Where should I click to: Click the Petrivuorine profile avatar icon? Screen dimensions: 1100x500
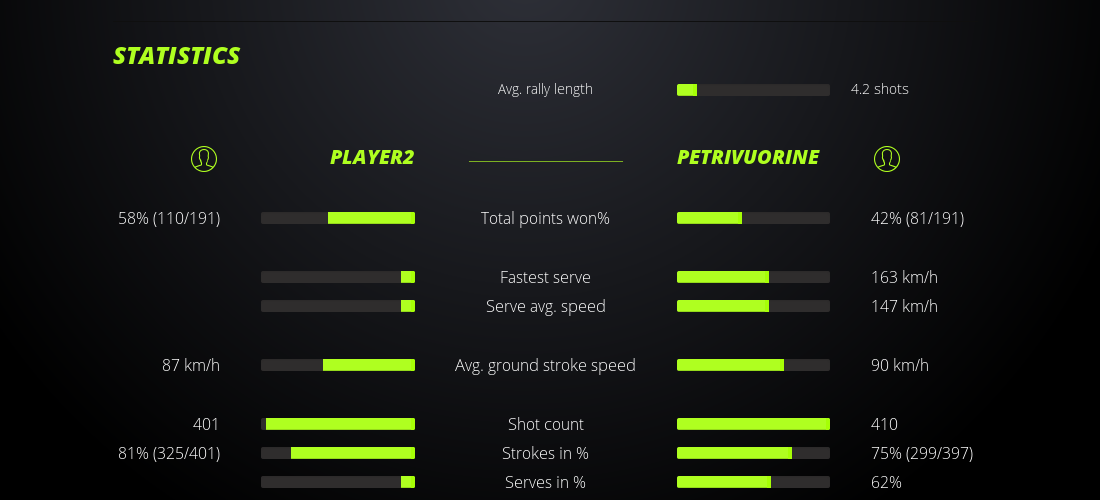point(886,158)
